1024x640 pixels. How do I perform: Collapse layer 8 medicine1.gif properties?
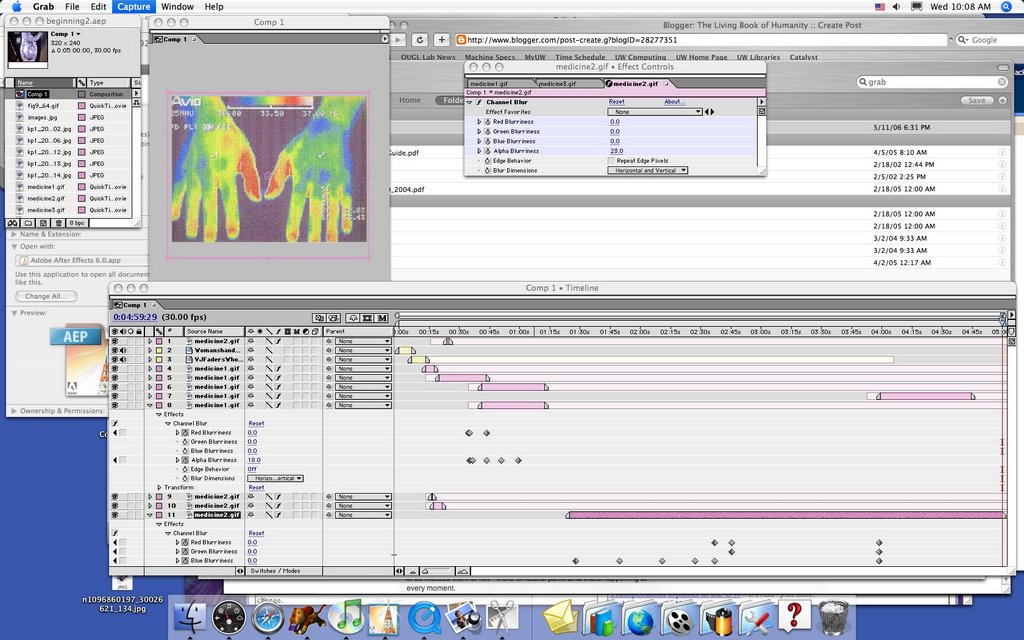coord(150,406)
